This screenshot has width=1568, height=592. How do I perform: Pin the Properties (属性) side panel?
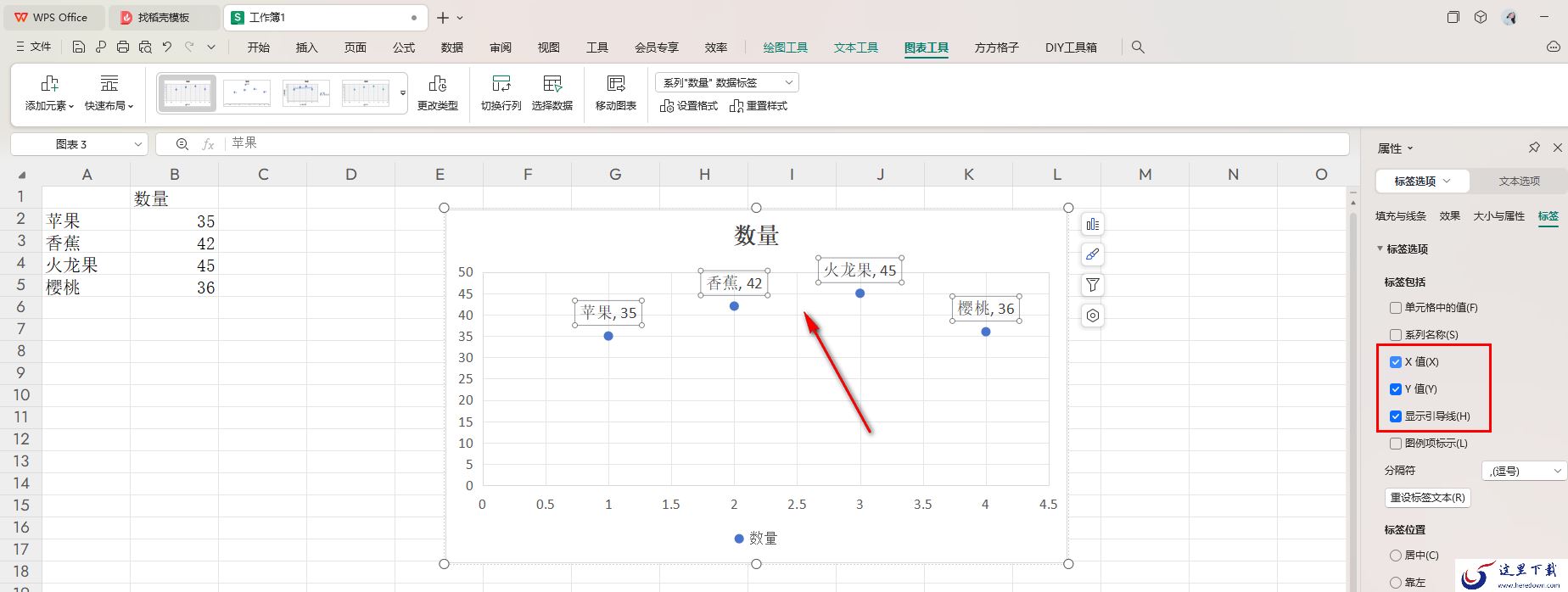click(x=1534, y=148)
